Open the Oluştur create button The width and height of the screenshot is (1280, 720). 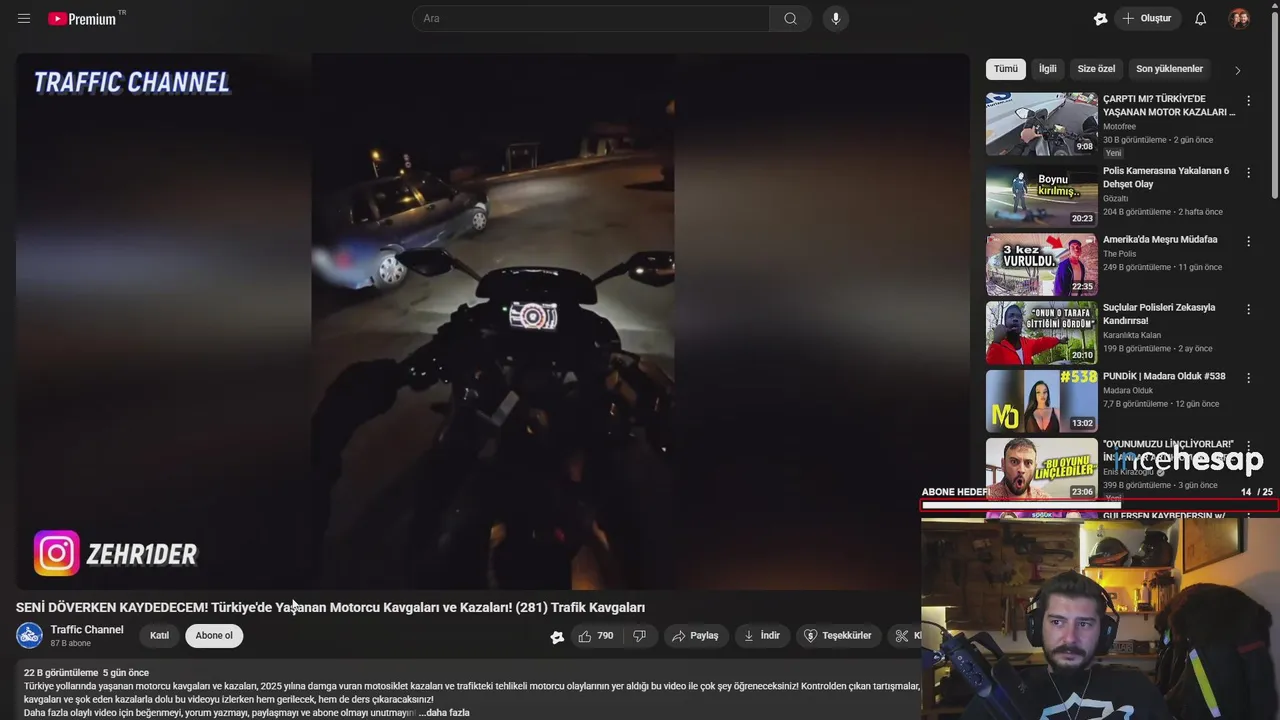tap(1147, 18)
